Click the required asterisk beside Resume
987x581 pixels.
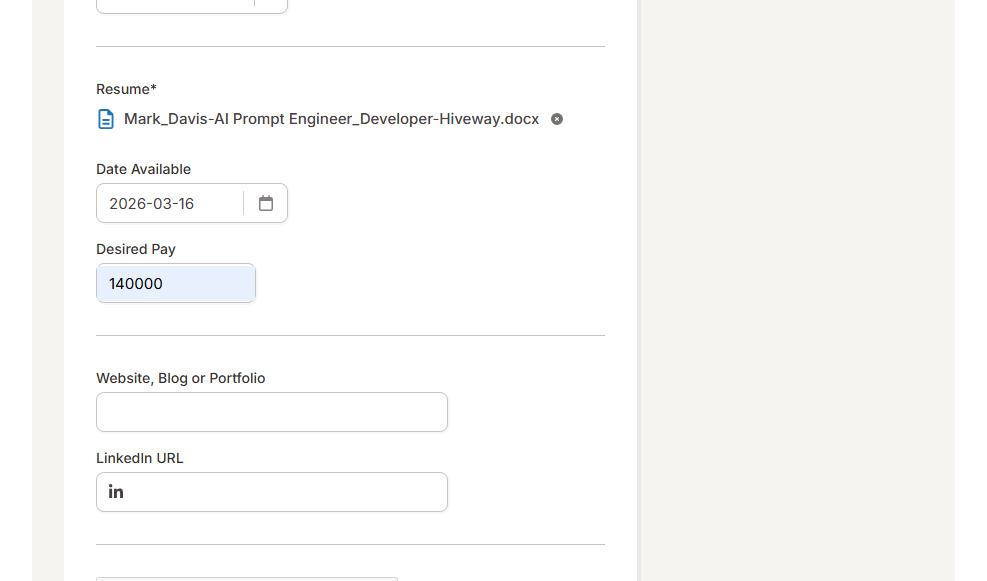153,88
